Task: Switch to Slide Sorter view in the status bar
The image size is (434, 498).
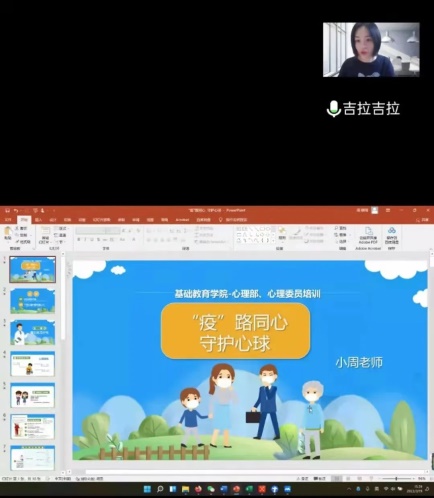Action: tap(349, 479)
